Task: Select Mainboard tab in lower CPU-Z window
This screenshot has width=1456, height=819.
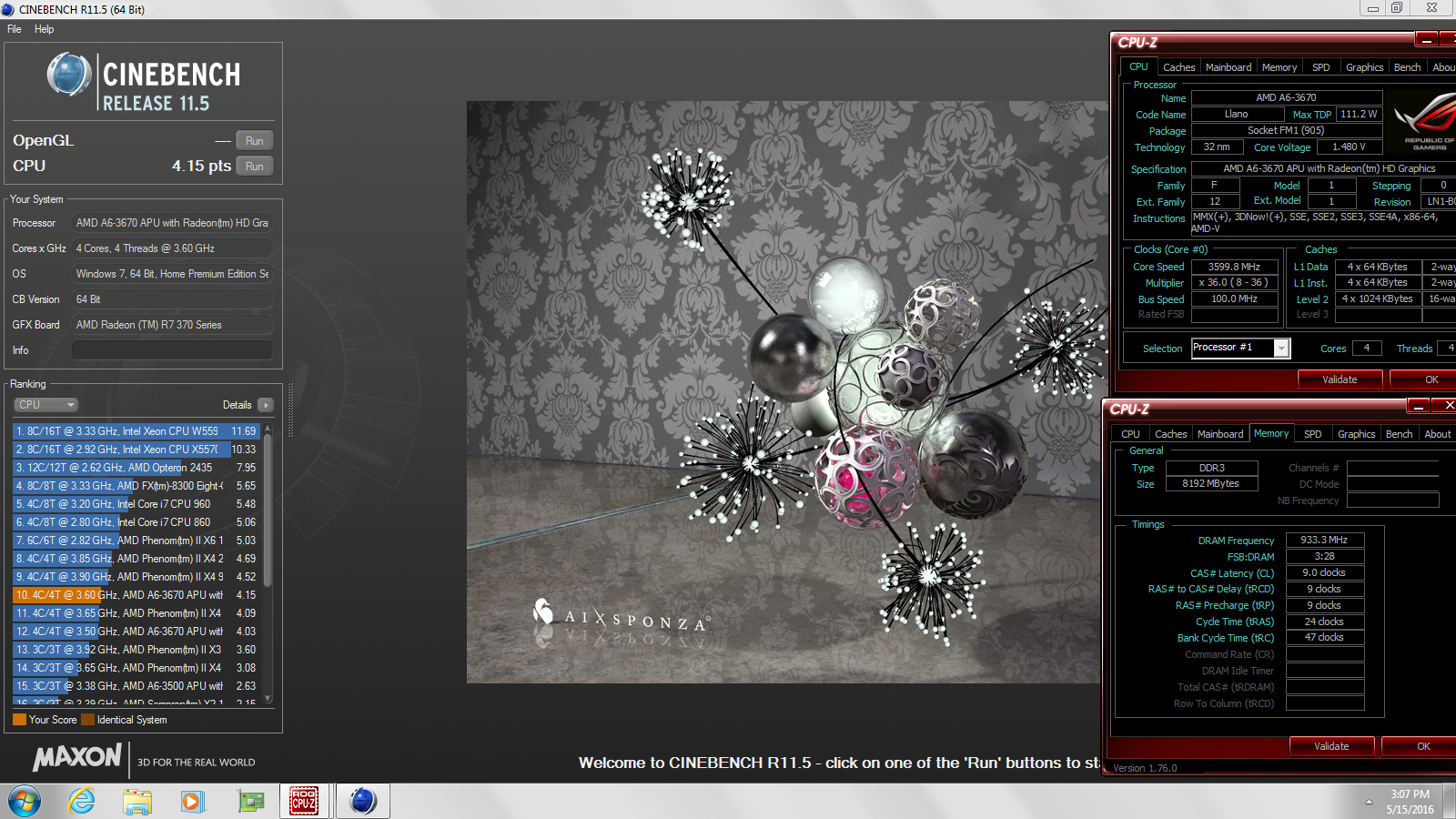Action: 1220,434
